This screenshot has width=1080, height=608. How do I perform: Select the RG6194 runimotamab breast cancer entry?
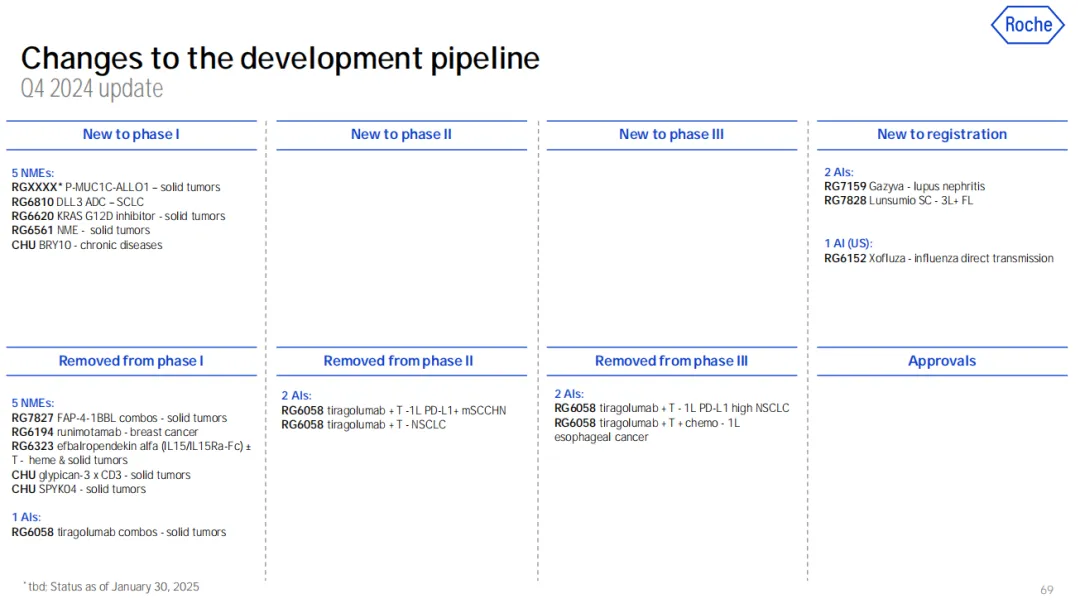[x=105, y=432]
